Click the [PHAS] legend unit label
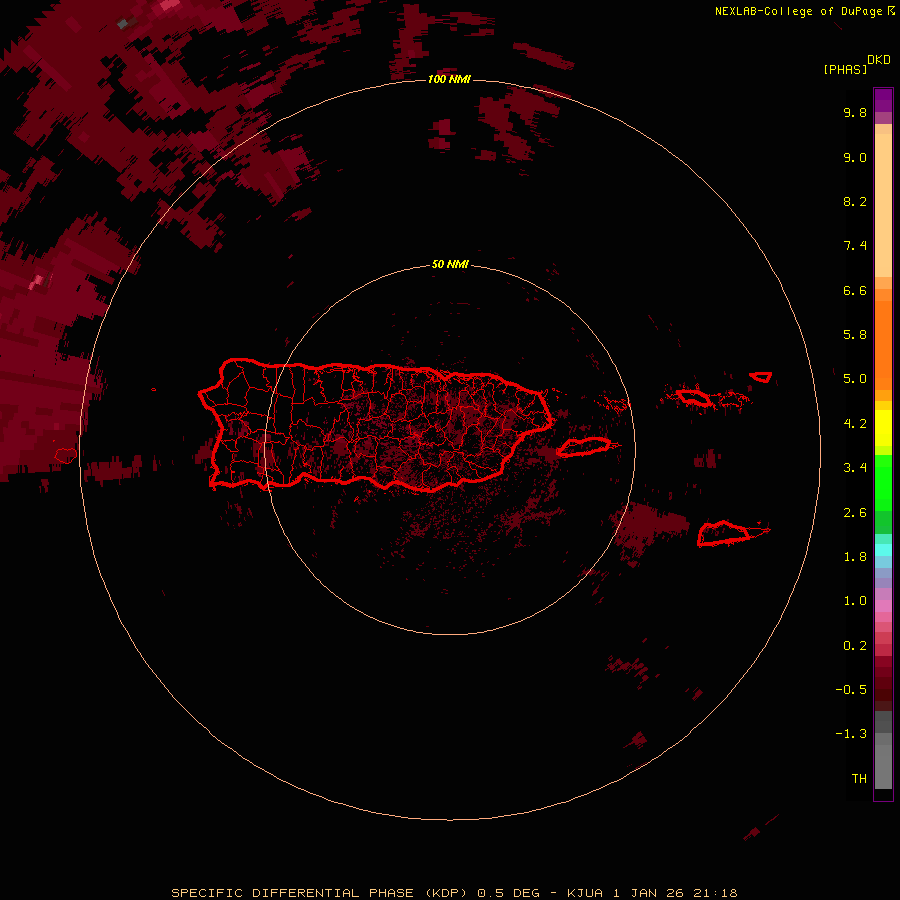The image size is (900, 900). [845, 69]
